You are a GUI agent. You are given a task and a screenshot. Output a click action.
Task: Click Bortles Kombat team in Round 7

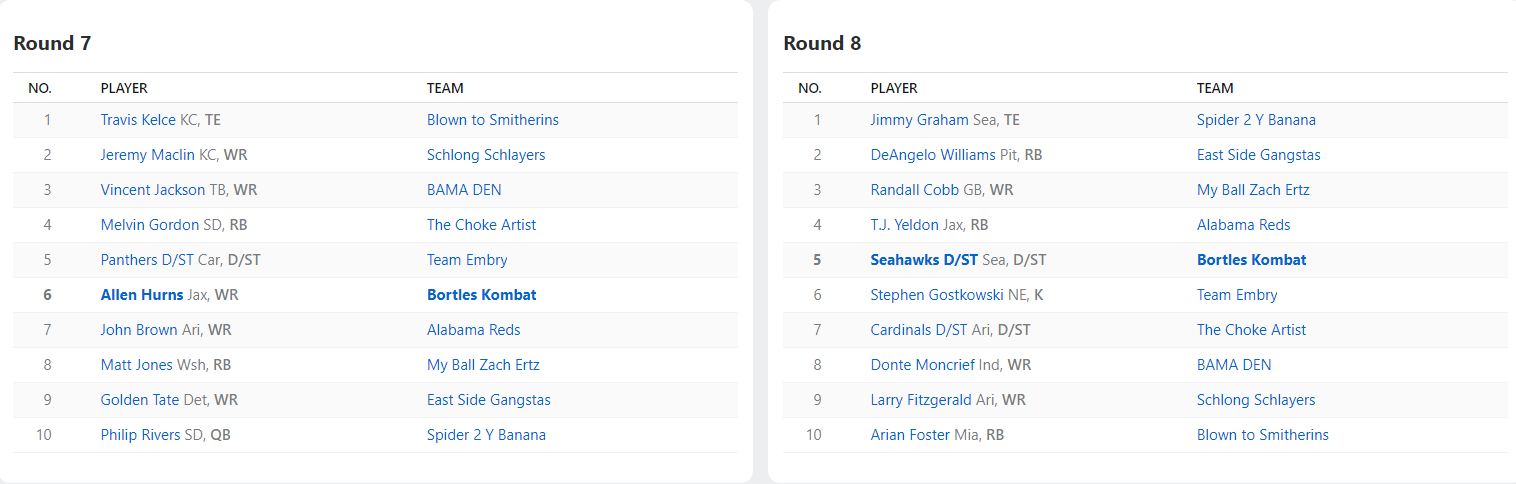pyautogui.click(x=481, y=295)
